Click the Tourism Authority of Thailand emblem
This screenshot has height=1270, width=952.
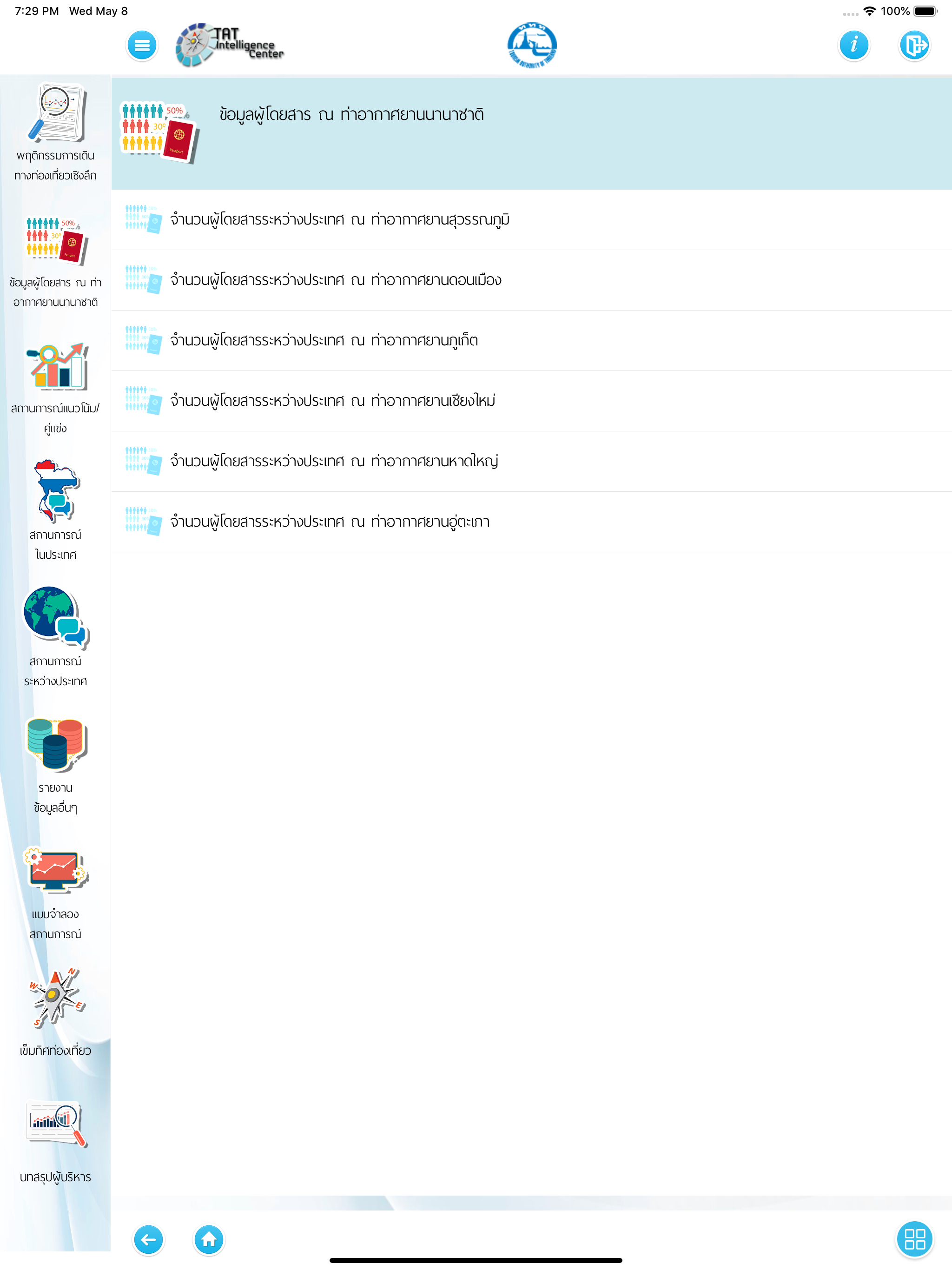coord(532,46)
